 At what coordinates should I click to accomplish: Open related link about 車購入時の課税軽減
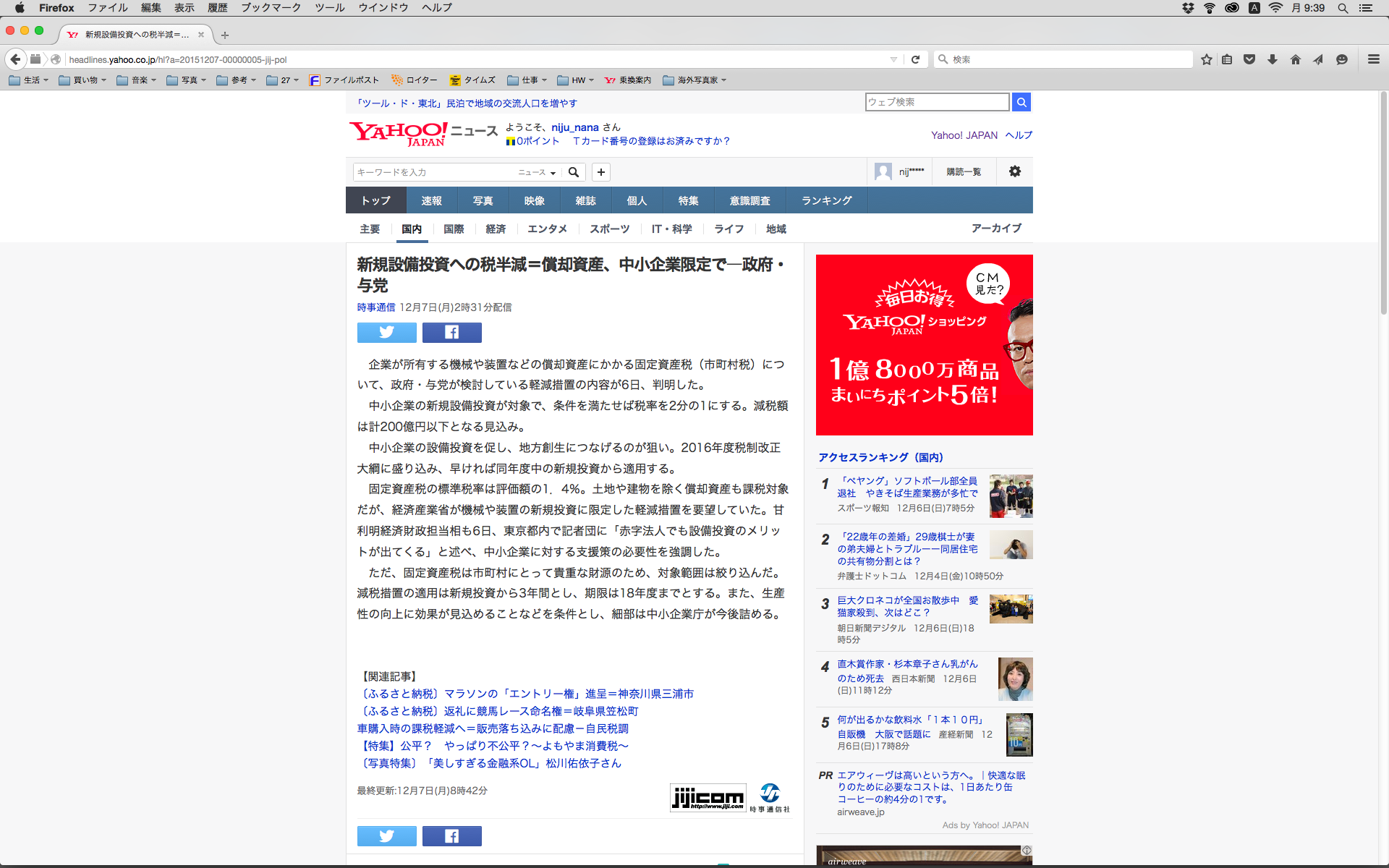click(x=492, y=728)
